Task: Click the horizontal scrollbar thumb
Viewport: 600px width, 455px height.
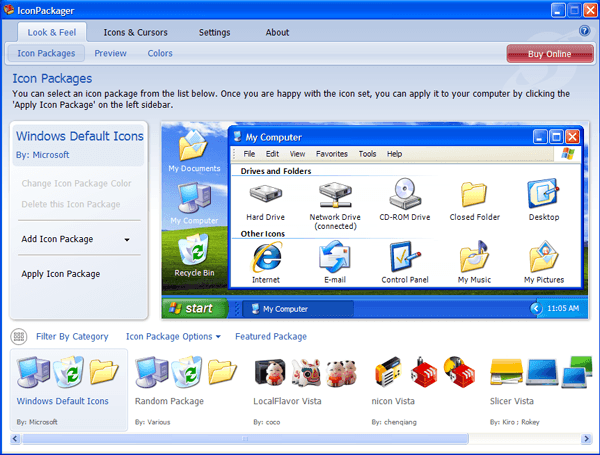Action: (245, 439)
